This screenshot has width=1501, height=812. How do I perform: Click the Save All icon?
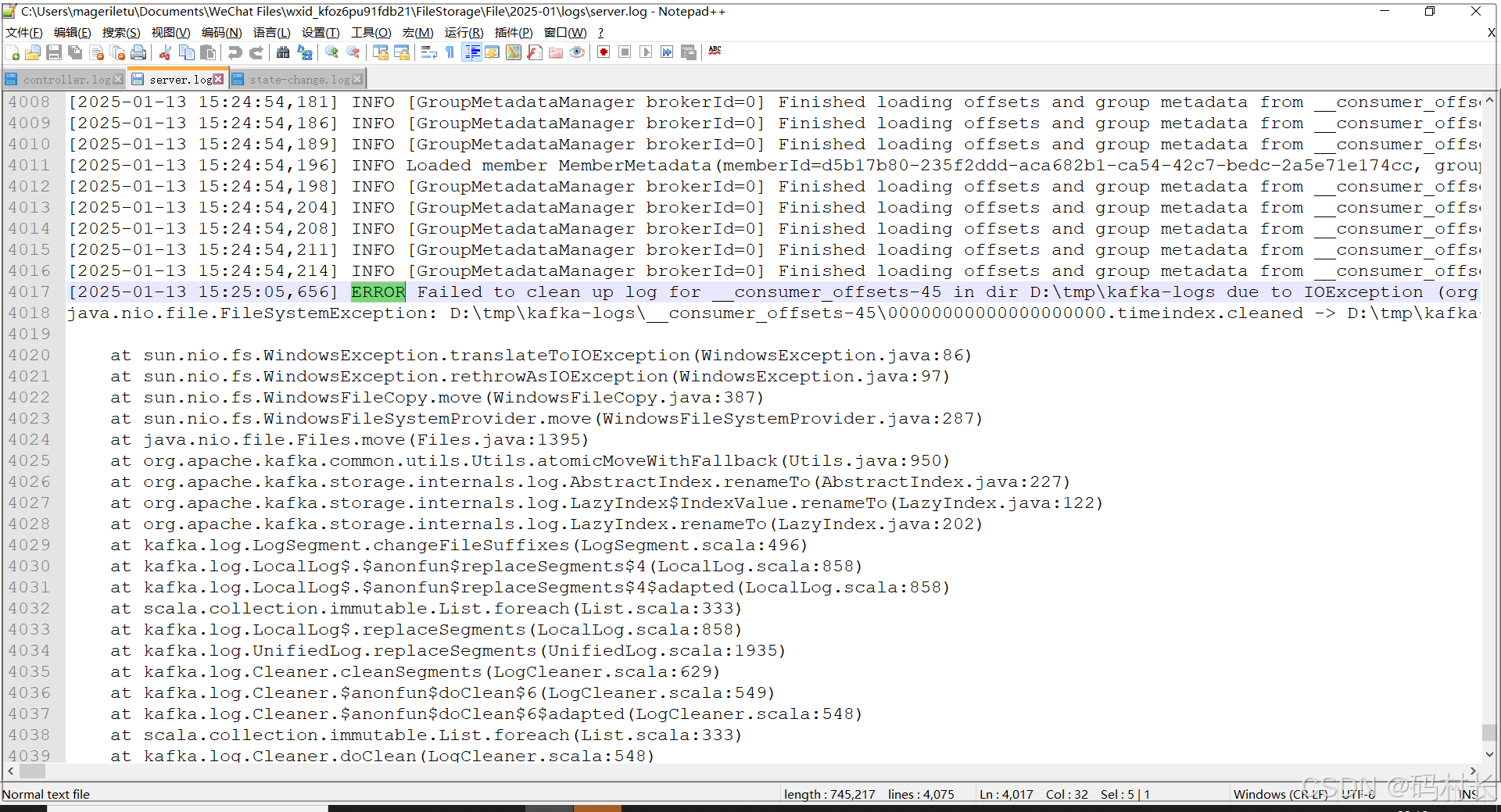pyautogui.click(x=75, y=52)
